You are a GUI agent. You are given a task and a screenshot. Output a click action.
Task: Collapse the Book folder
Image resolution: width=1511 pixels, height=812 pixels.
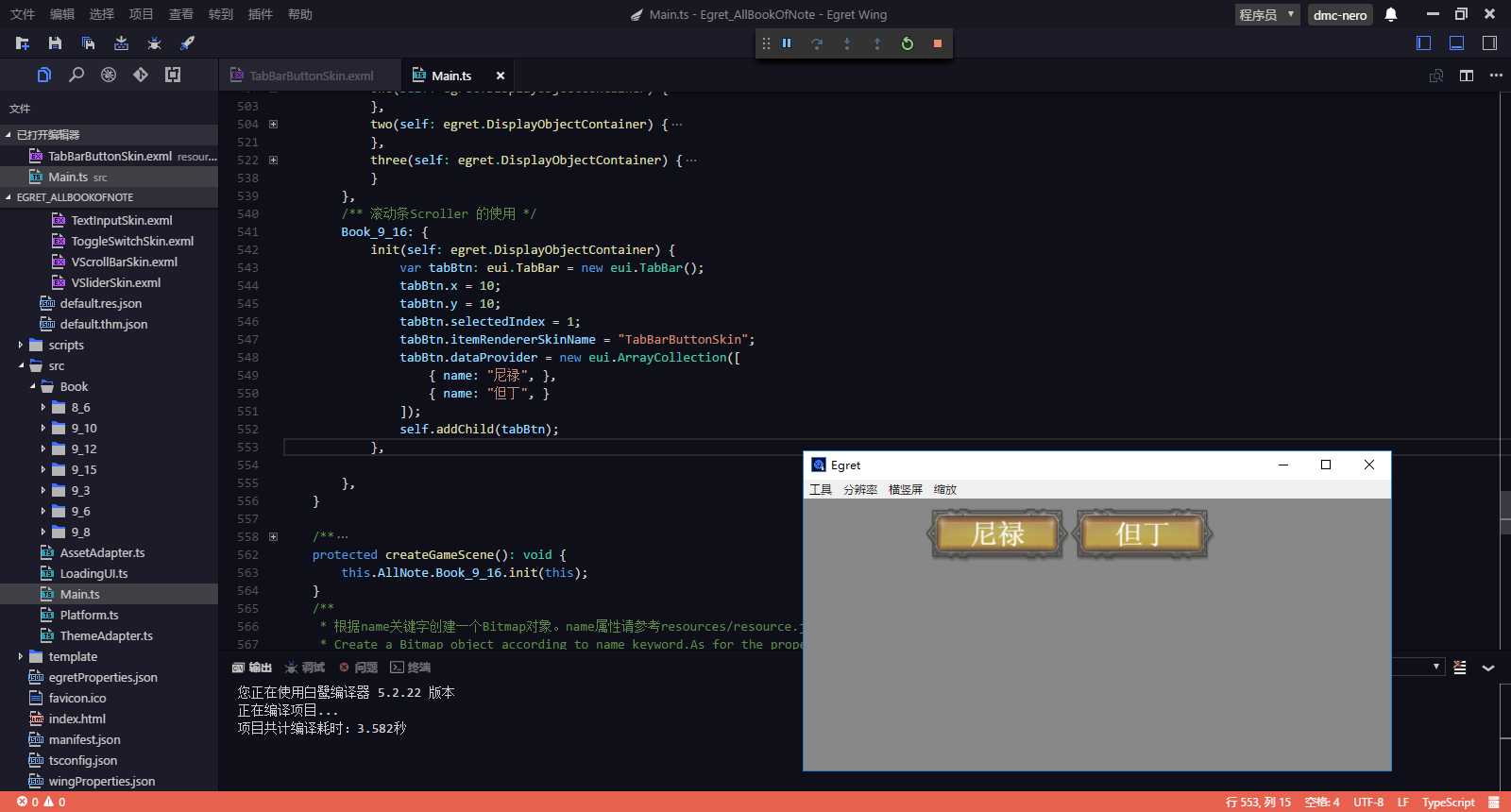(x=32, y=386)
